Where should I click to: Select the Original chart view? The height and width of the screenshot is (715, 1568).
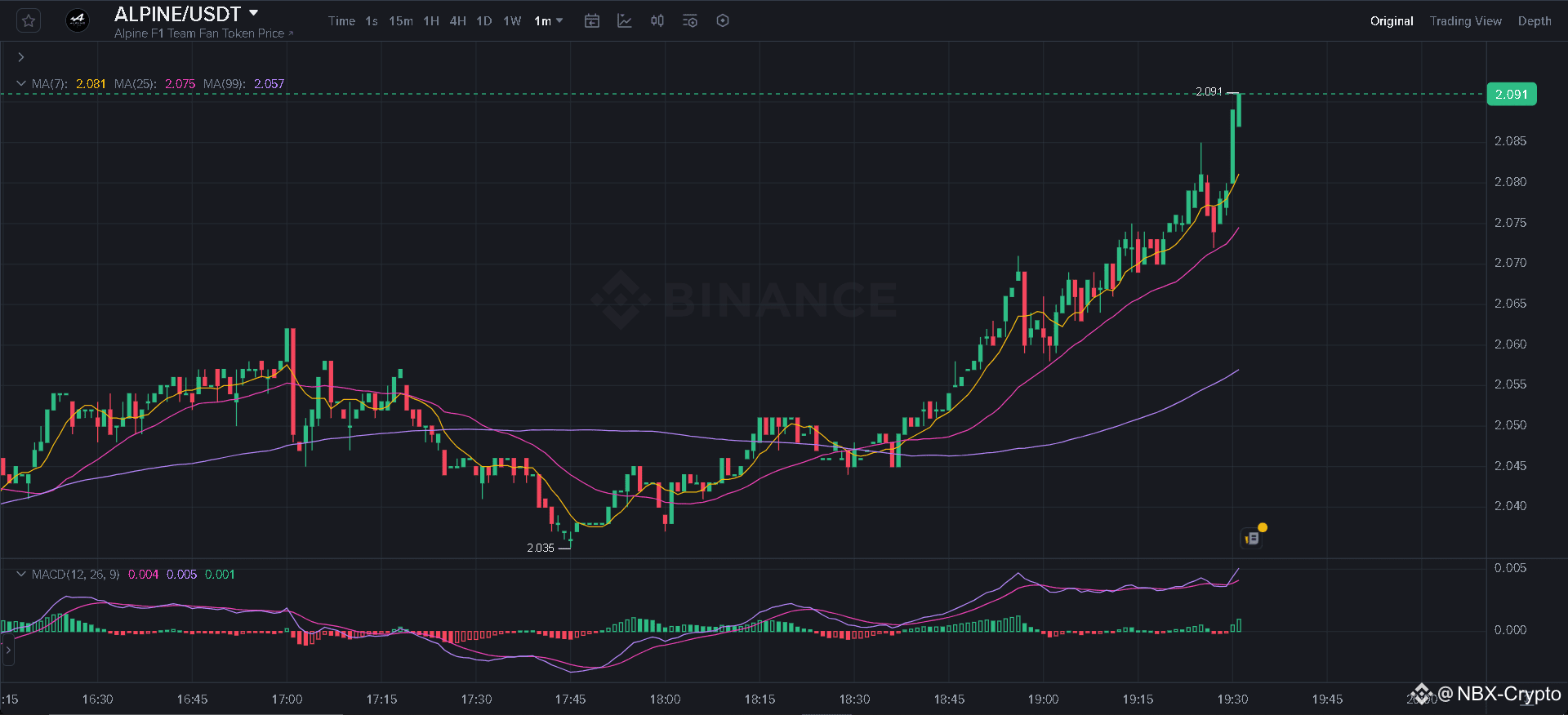[1392, 21]
